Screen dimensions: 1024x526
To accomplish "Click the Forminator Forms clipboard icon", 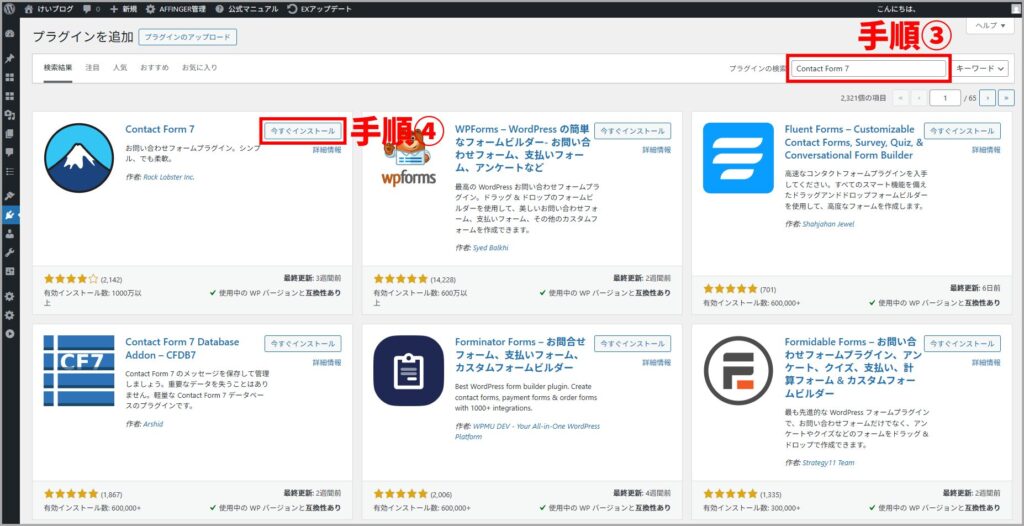I will pyautogui.click(x=408, y=369).
